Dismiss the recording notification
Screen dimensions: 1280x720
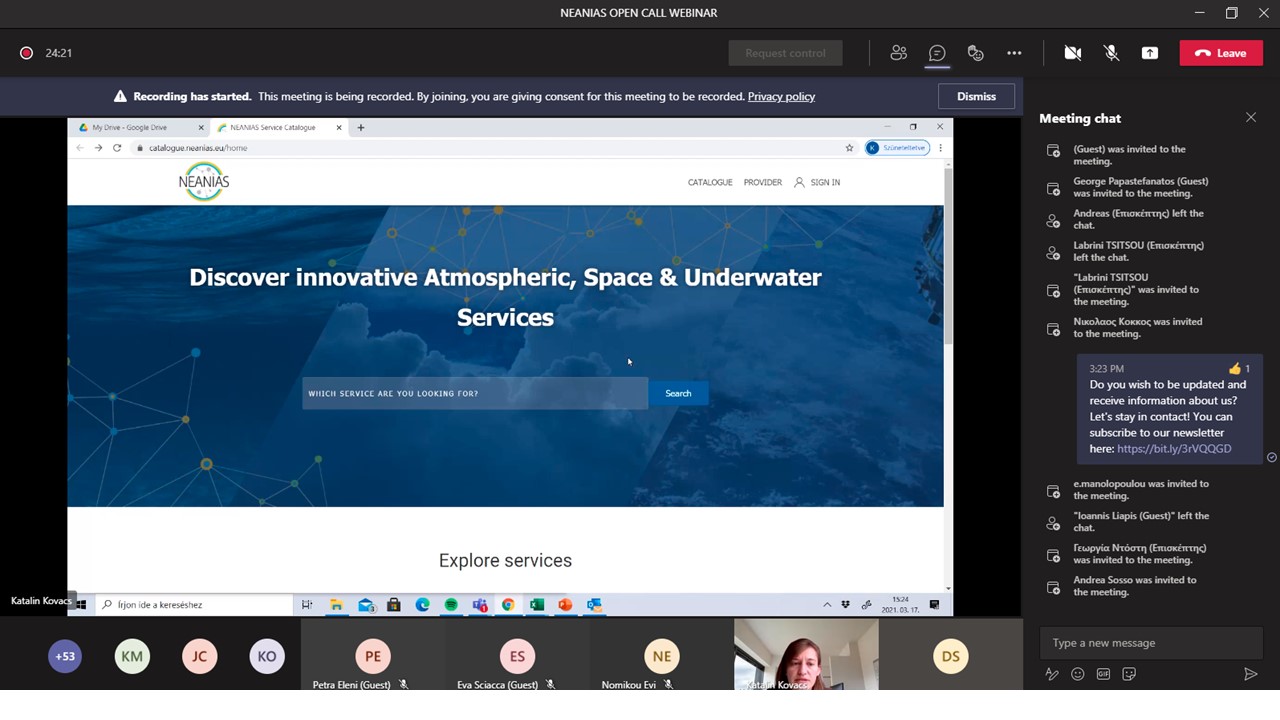click(976, 96)
